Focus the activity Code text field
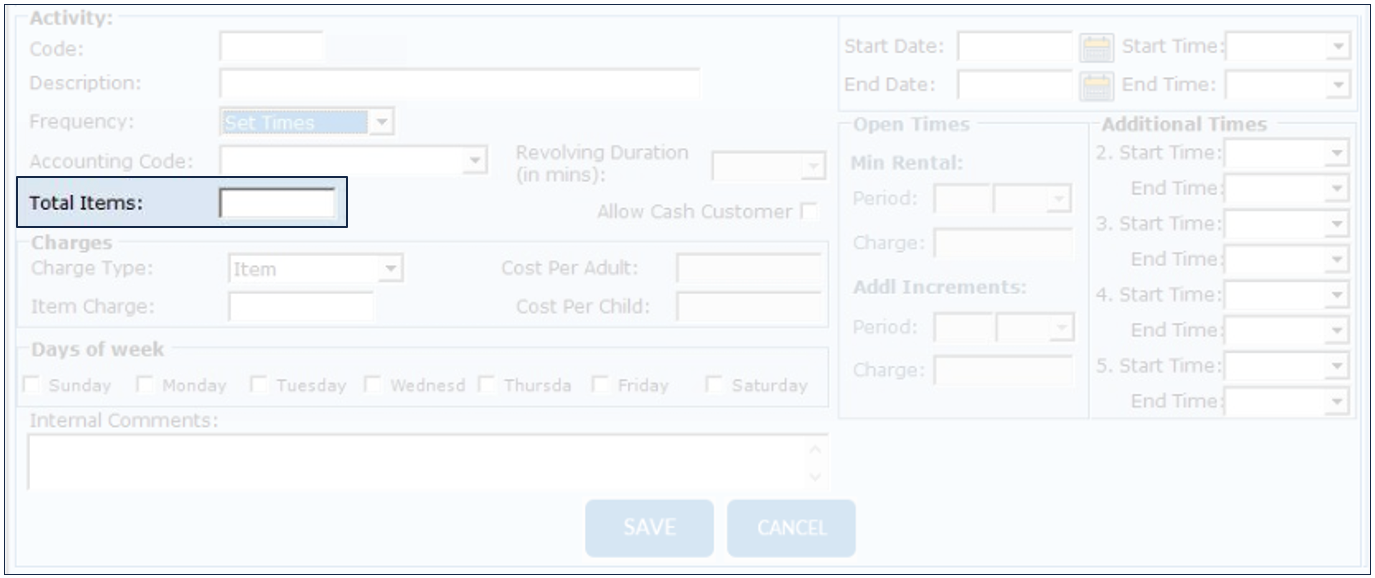1375x578 pixels. coord(271,48)
